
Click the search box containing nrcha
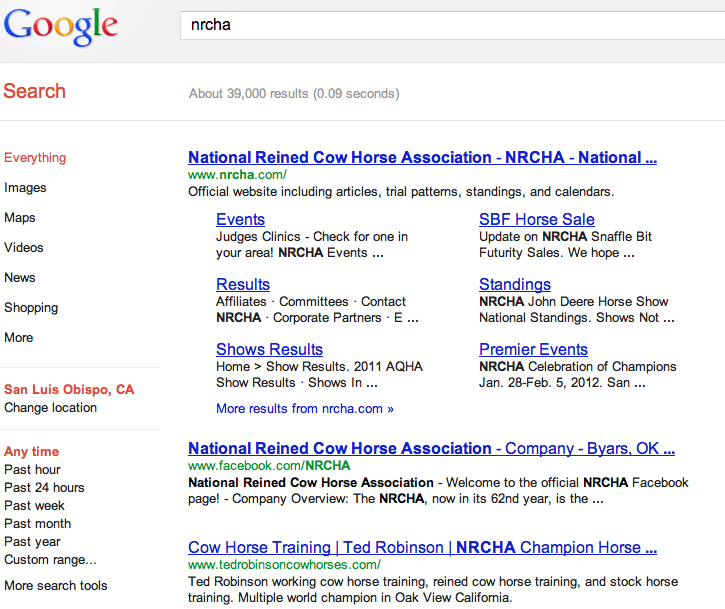pos(450,25)
